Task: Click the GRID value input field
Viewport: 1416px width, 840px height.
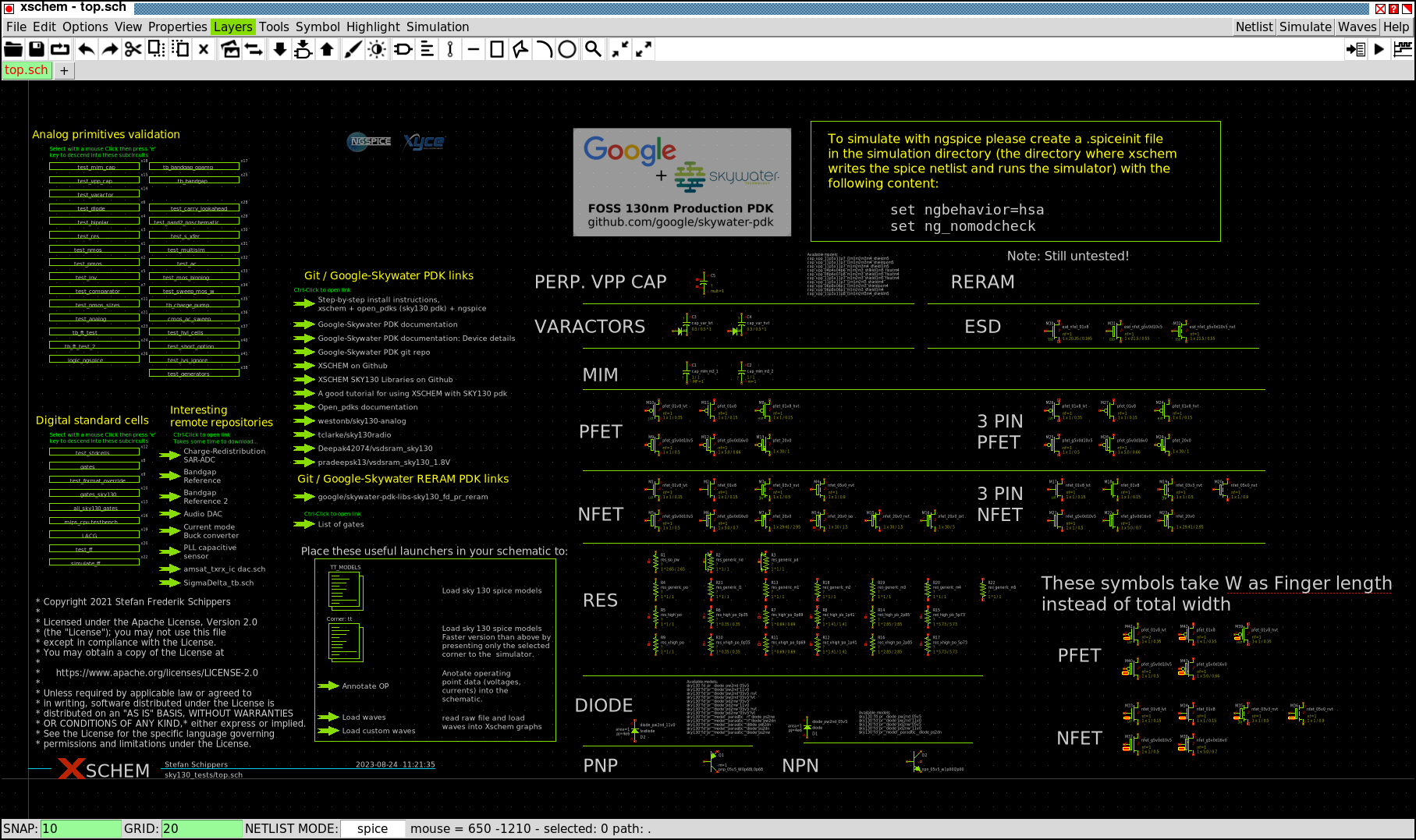Action: click(x=202, y=828)
